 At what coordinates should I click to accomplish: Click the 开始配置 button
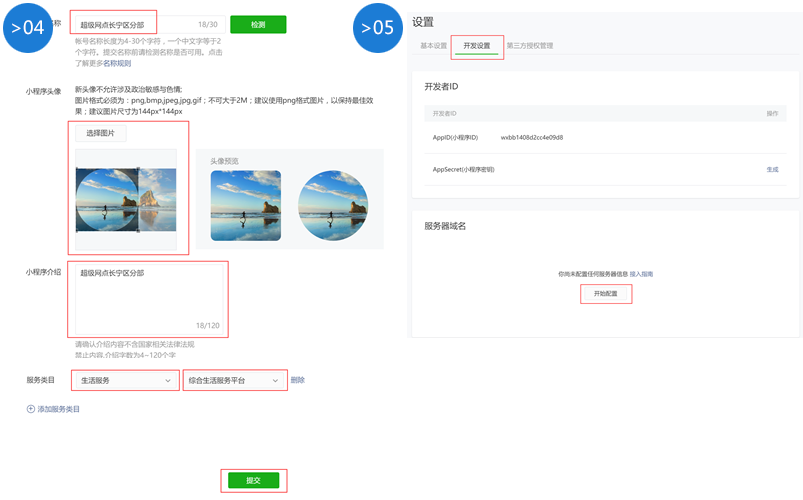(x=606, y=295)
